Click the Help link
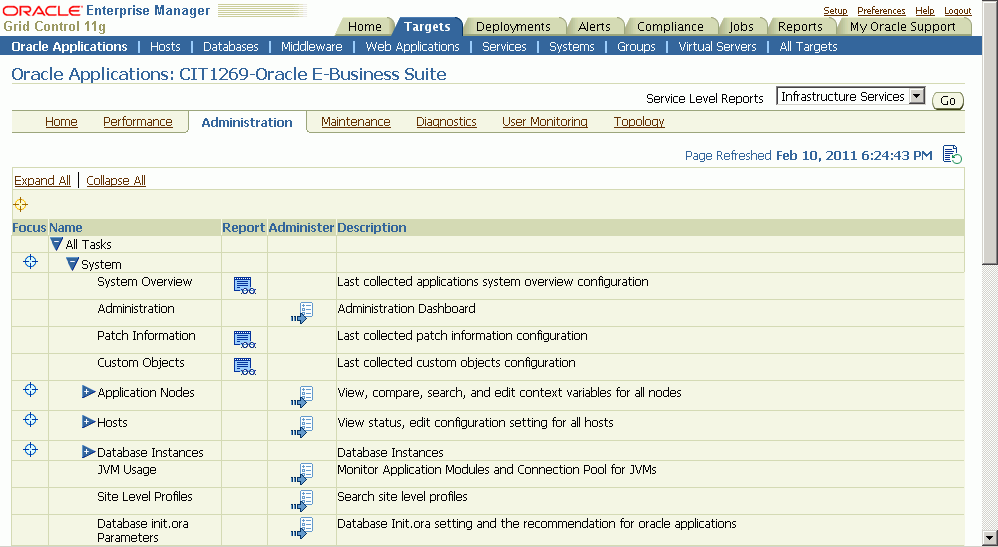 tap(925, 11)
